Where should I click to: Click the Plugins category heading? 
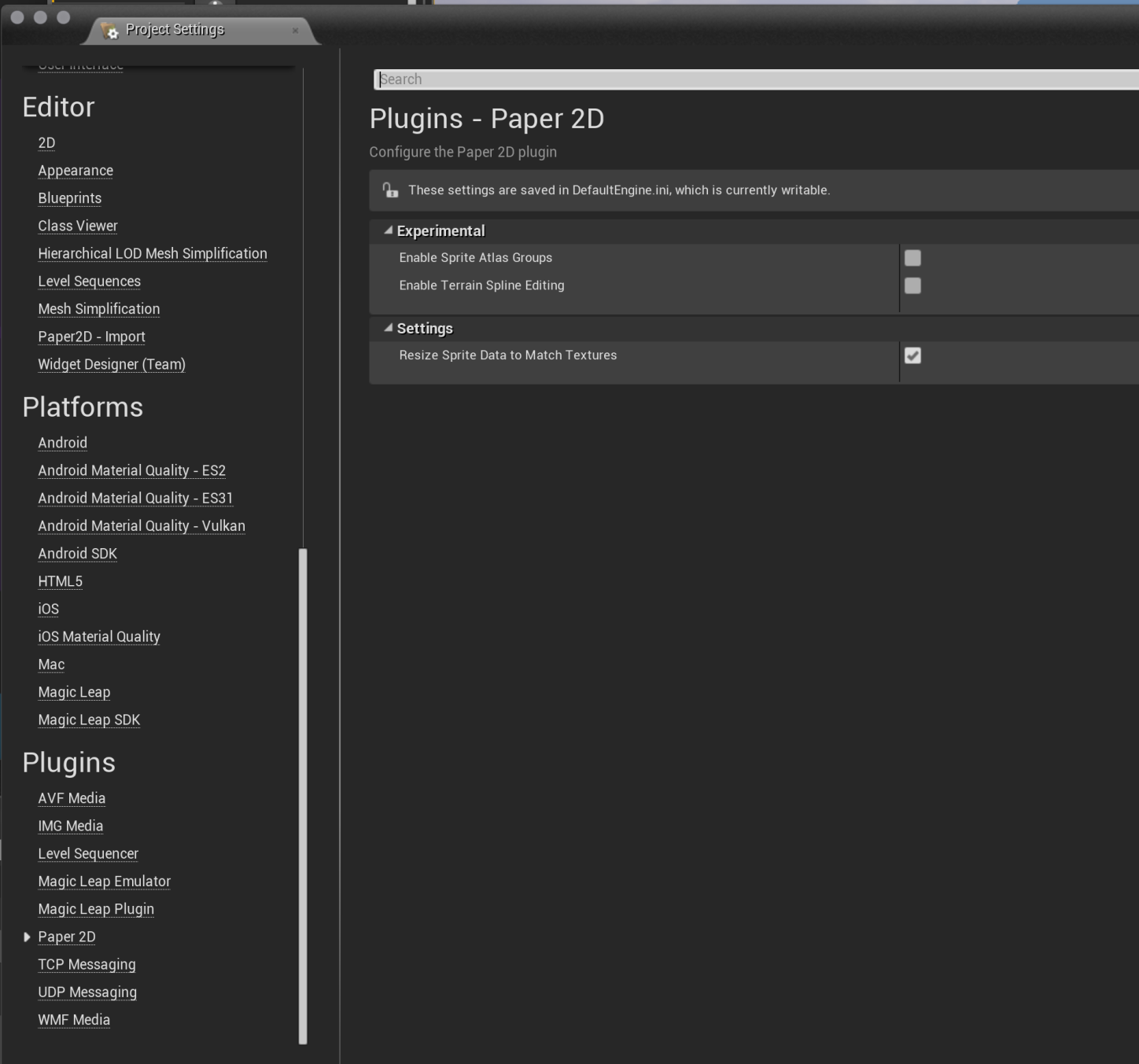(69, 763)
